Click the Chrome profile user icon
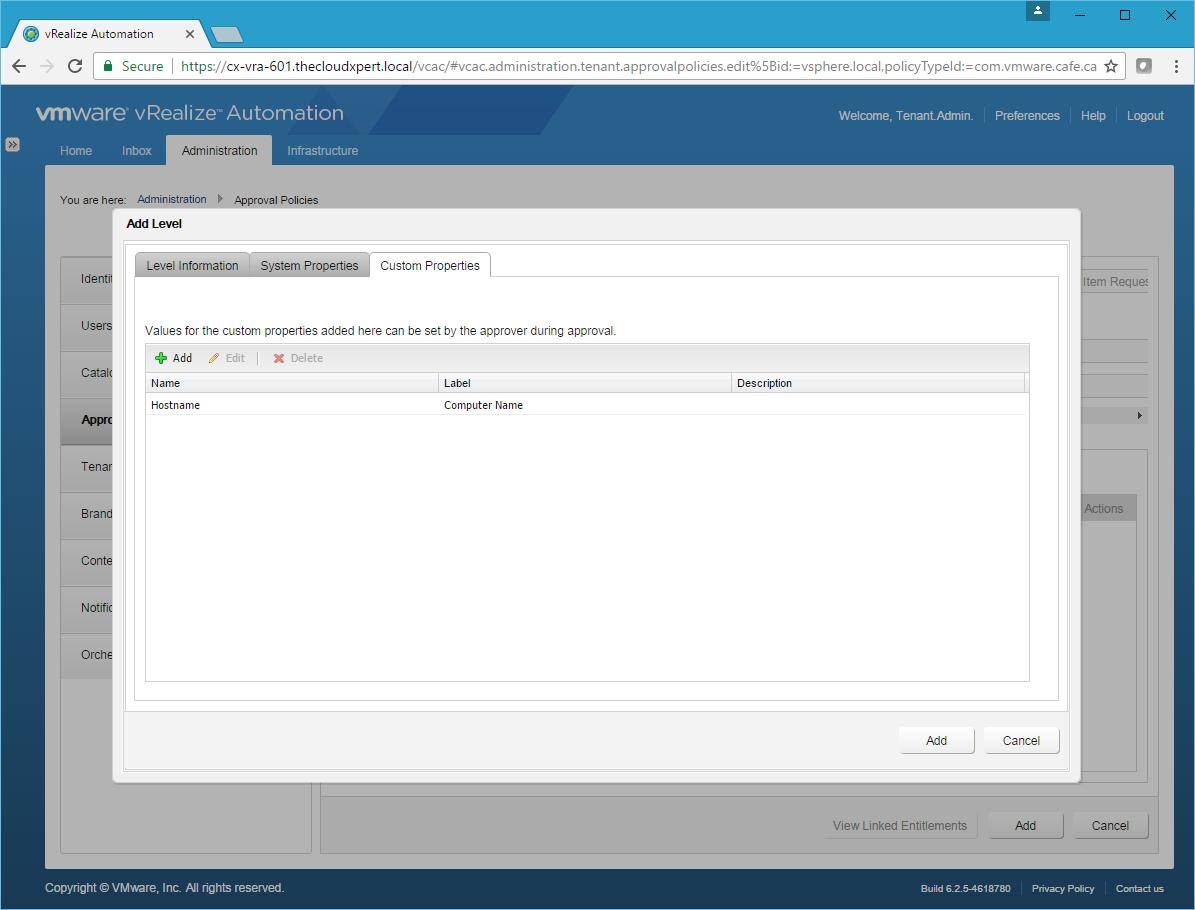 [x=1038, y=11]
